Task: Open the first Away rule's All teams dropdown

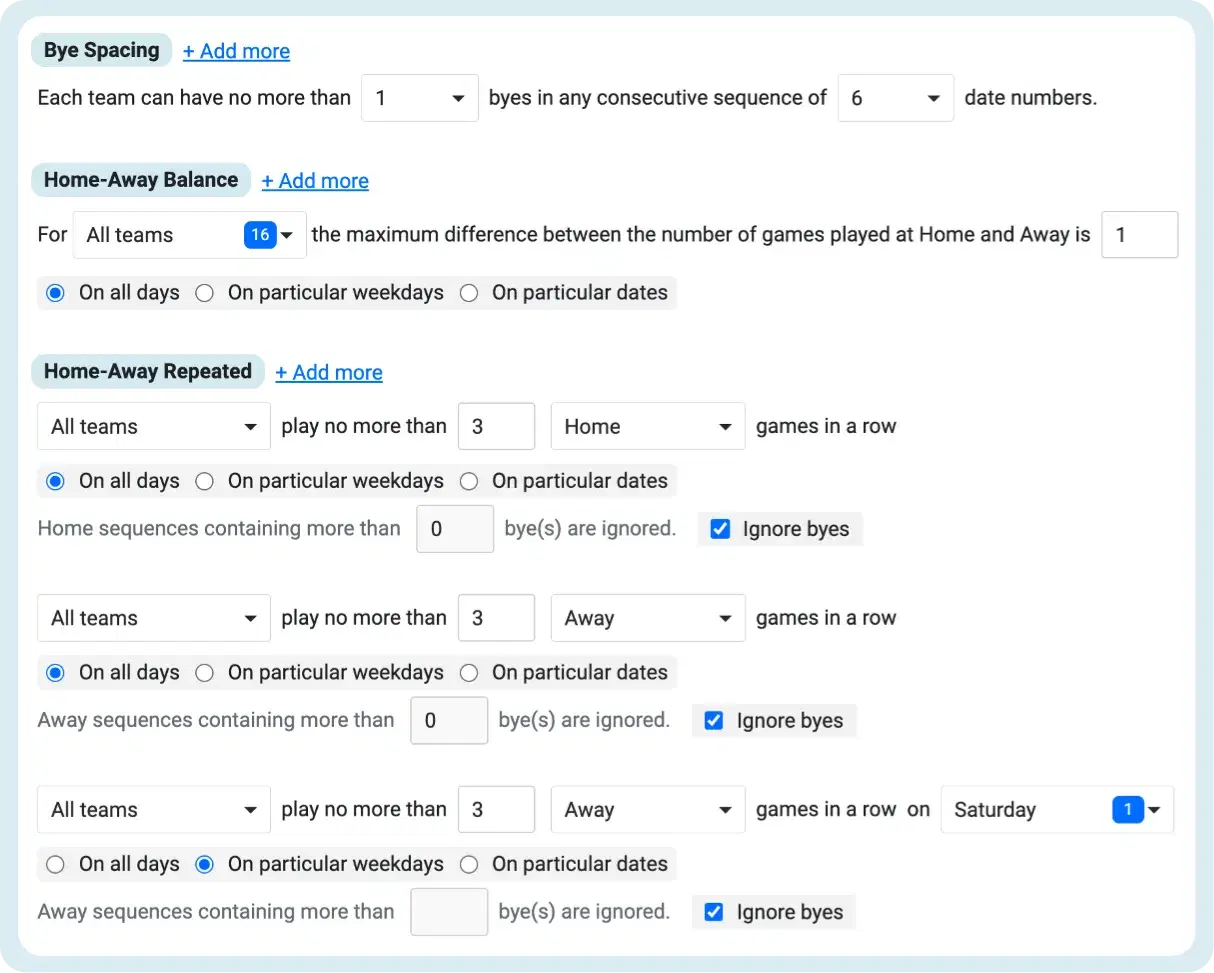Action: point(154,618)
